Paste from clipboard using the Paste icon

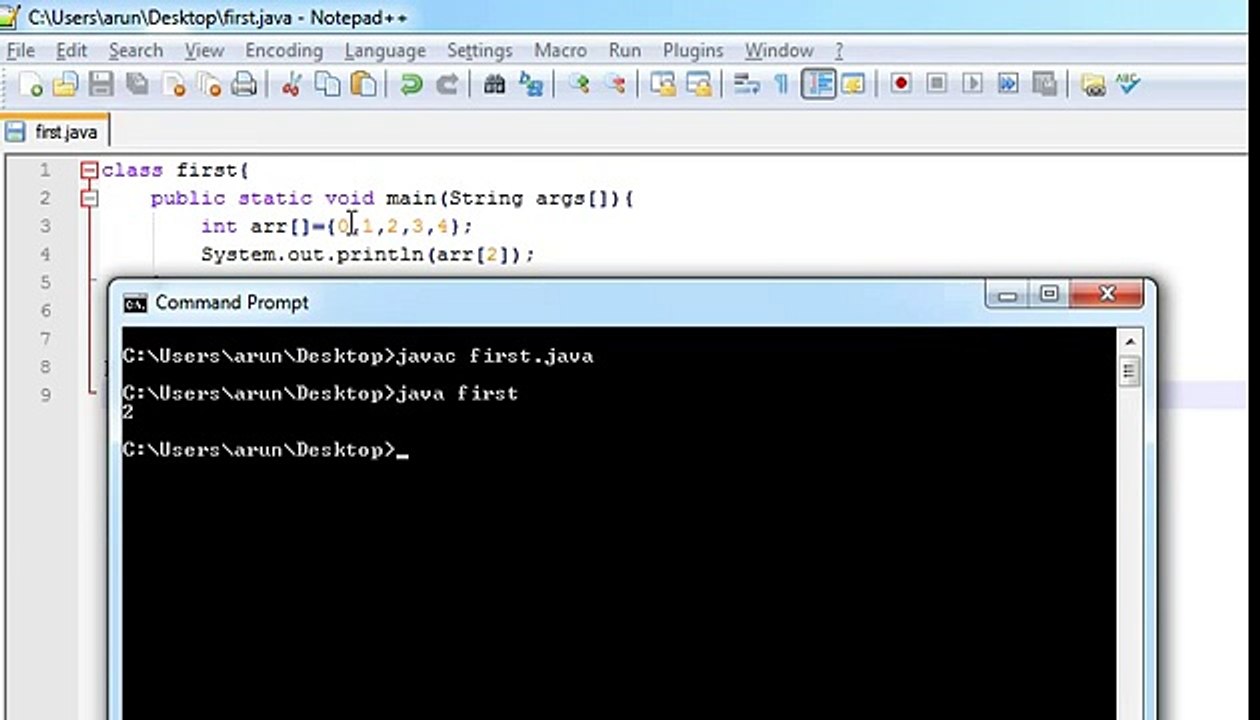coord(364,85)
